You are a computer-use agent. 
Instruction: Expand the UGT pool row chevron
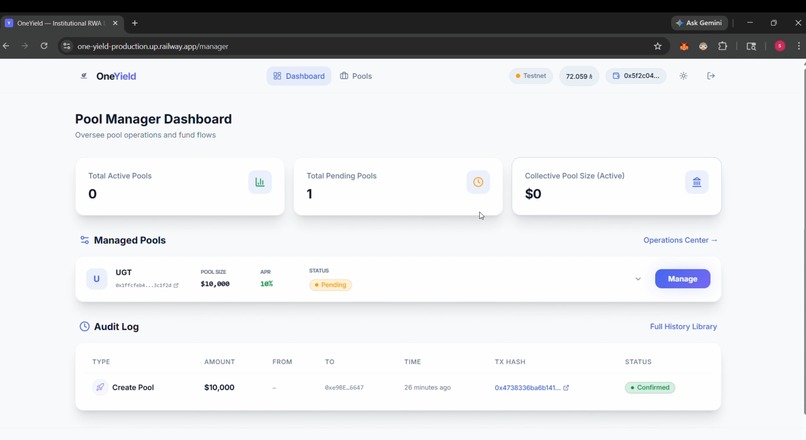(638, 279)
